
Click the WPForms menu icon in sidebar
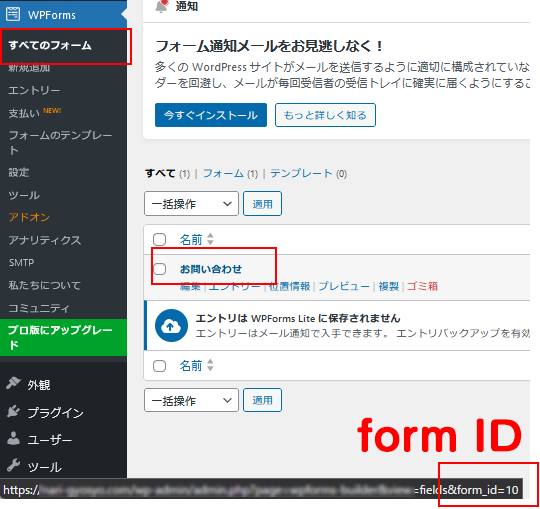[13, 14]
